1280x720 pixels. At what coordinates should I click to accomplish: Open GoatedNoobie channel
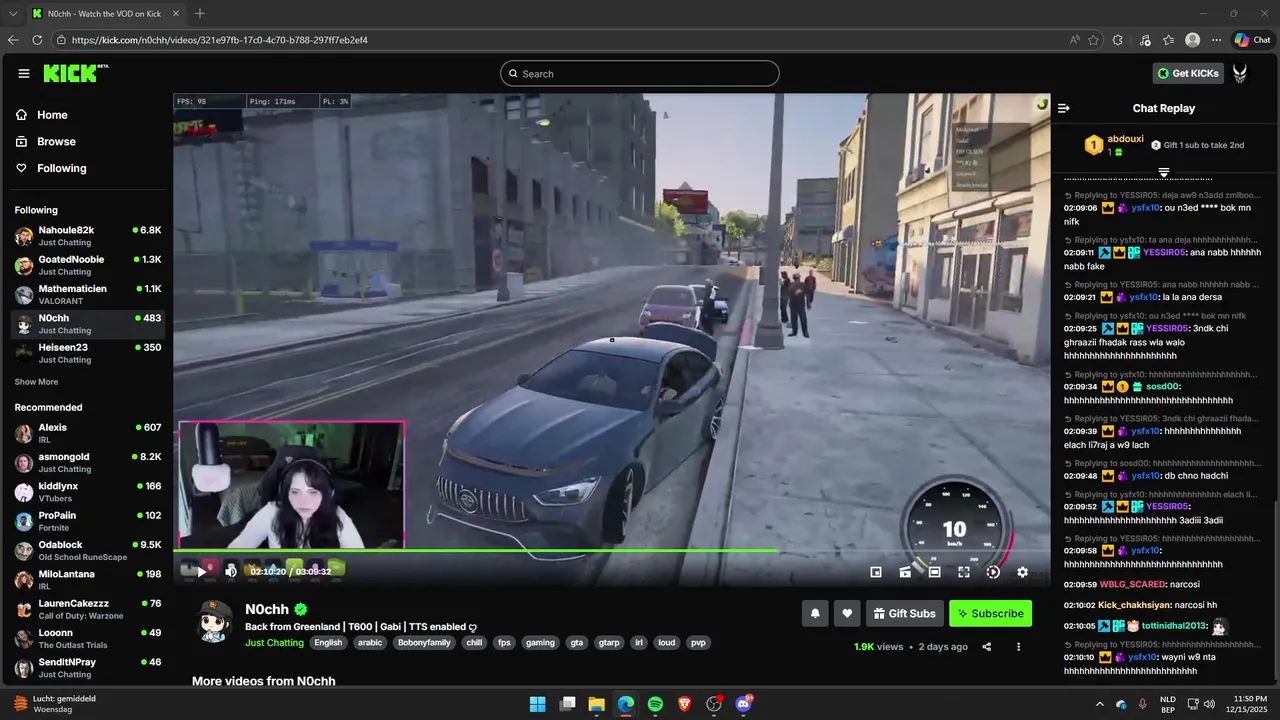coord(88,265)
